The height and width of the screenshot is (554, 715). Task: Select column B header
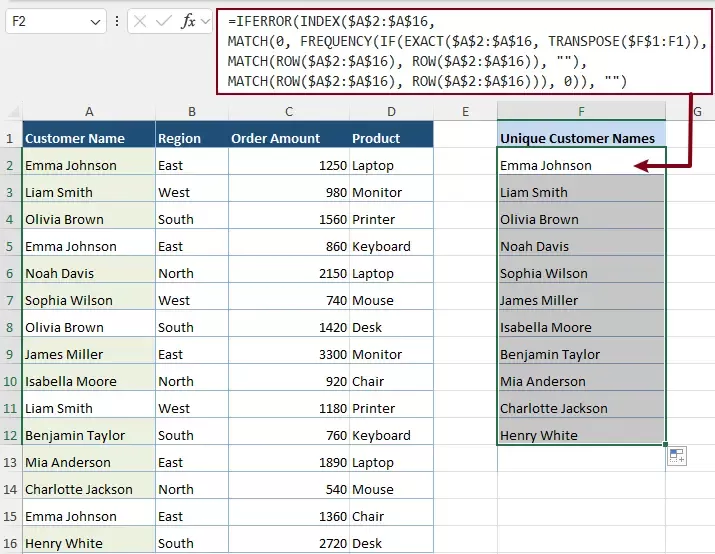[x=192, y=111]
